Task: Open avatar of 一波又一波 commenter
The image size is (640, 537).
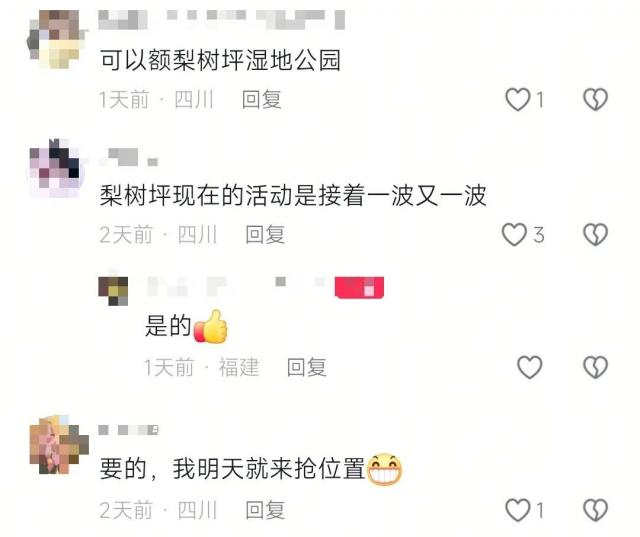Action: [57, 169]
